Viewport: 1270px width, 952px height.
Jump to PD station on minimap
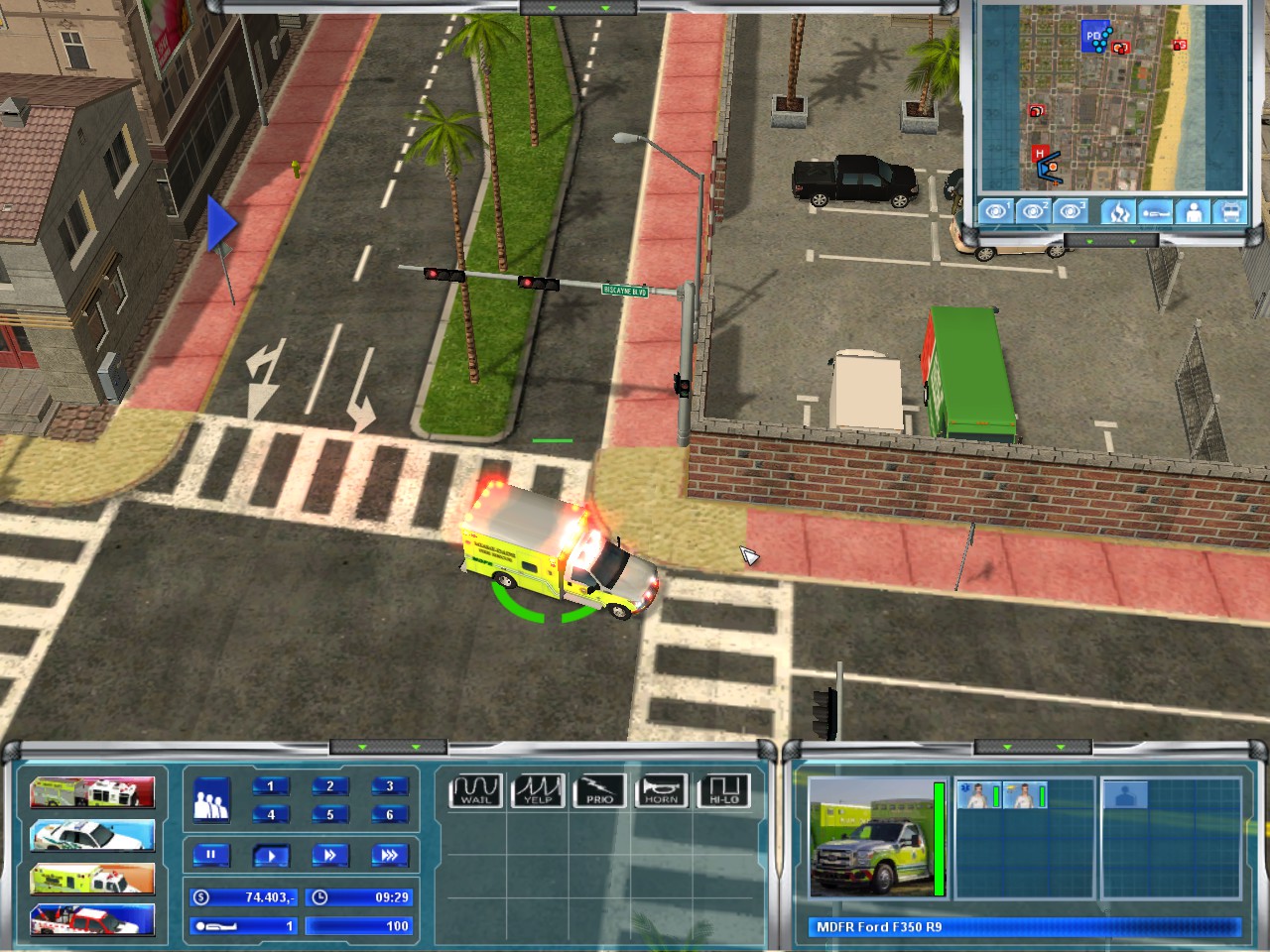[x=1093, y=38]
